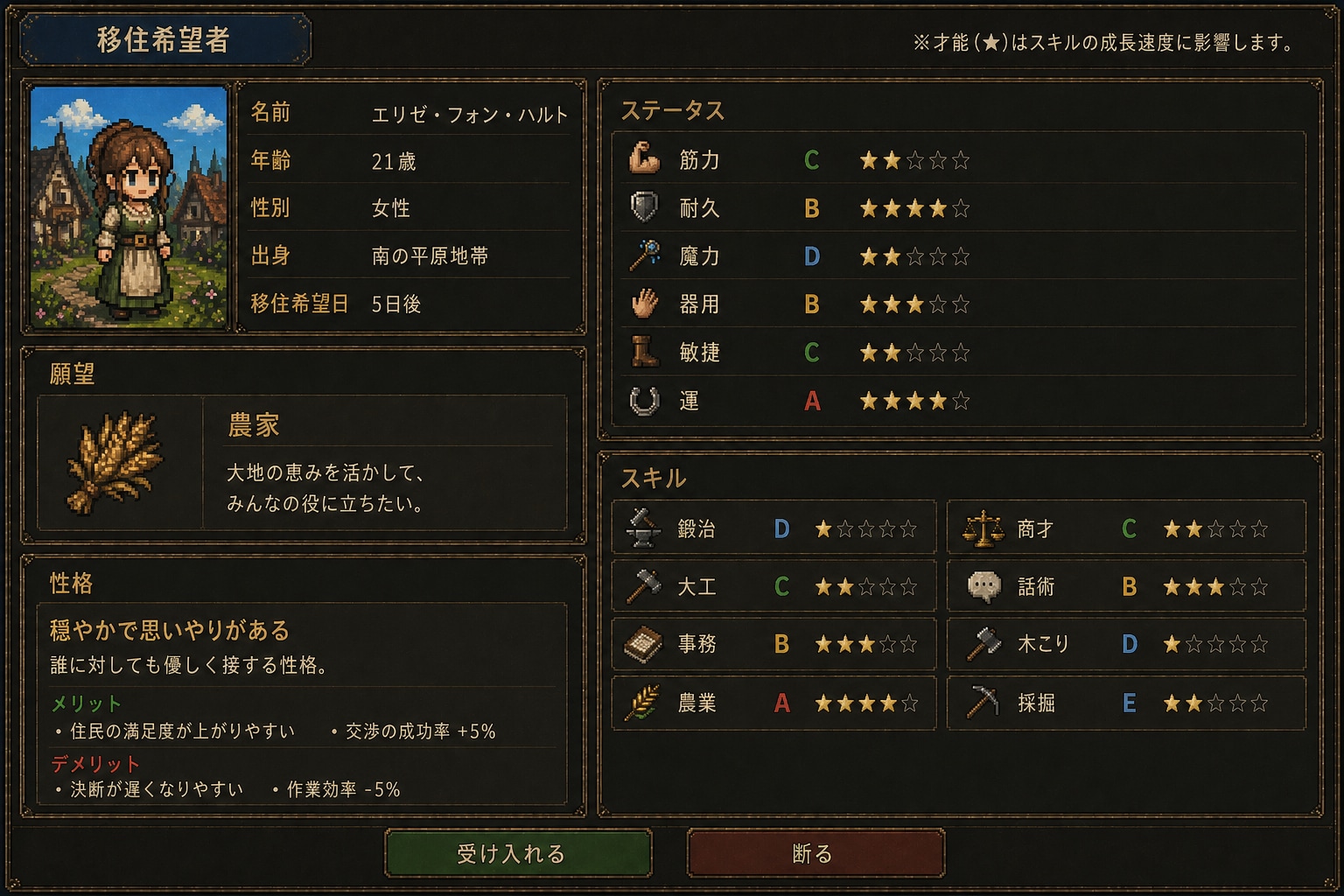Click the 木こり skill entry
Viewport: 1344px width, 896px height.
click(x=1126, y=644)
